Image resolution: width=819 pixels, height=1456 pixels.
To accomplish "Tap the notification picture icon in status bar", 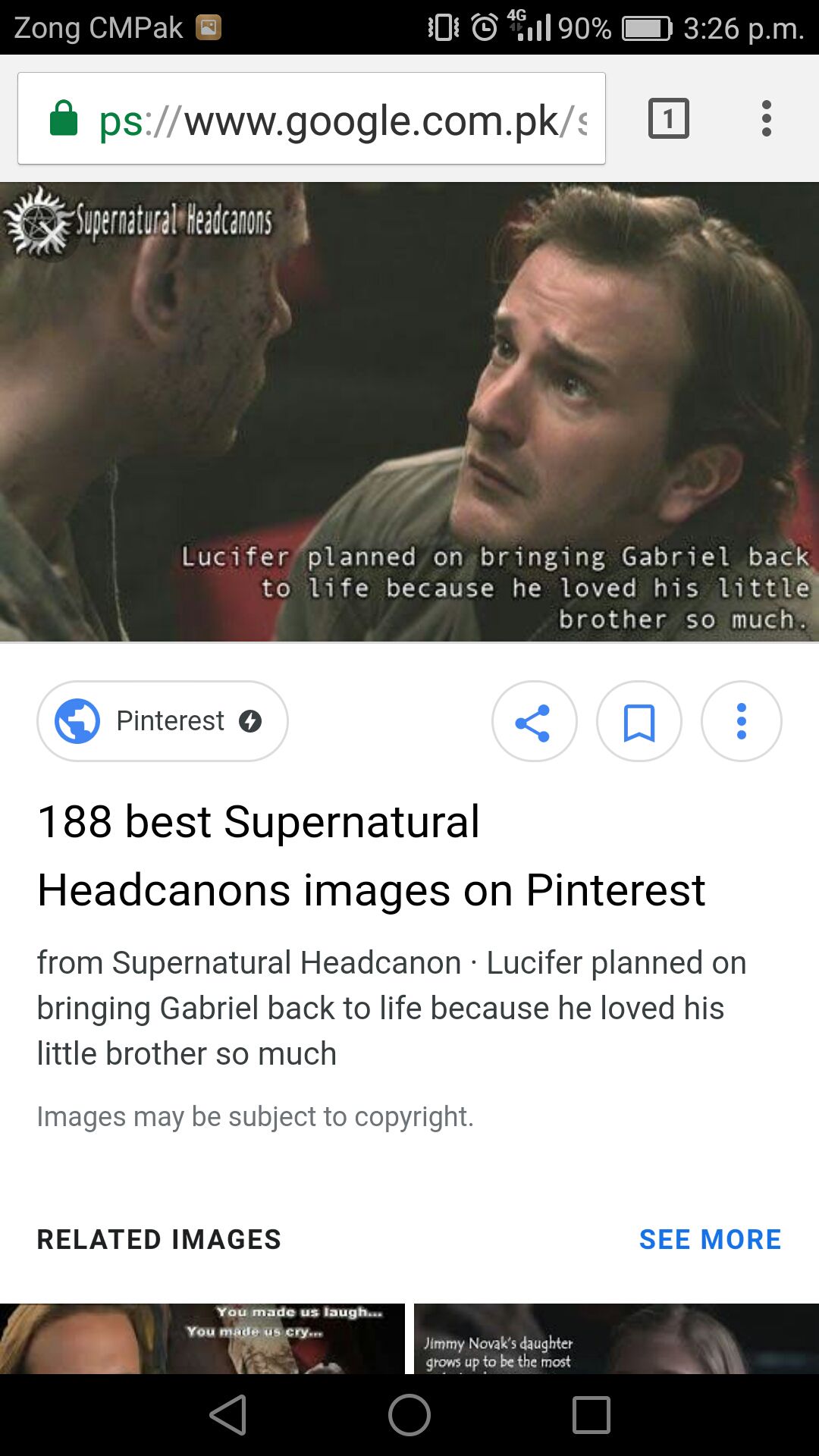I will click(x=209, y=28).
